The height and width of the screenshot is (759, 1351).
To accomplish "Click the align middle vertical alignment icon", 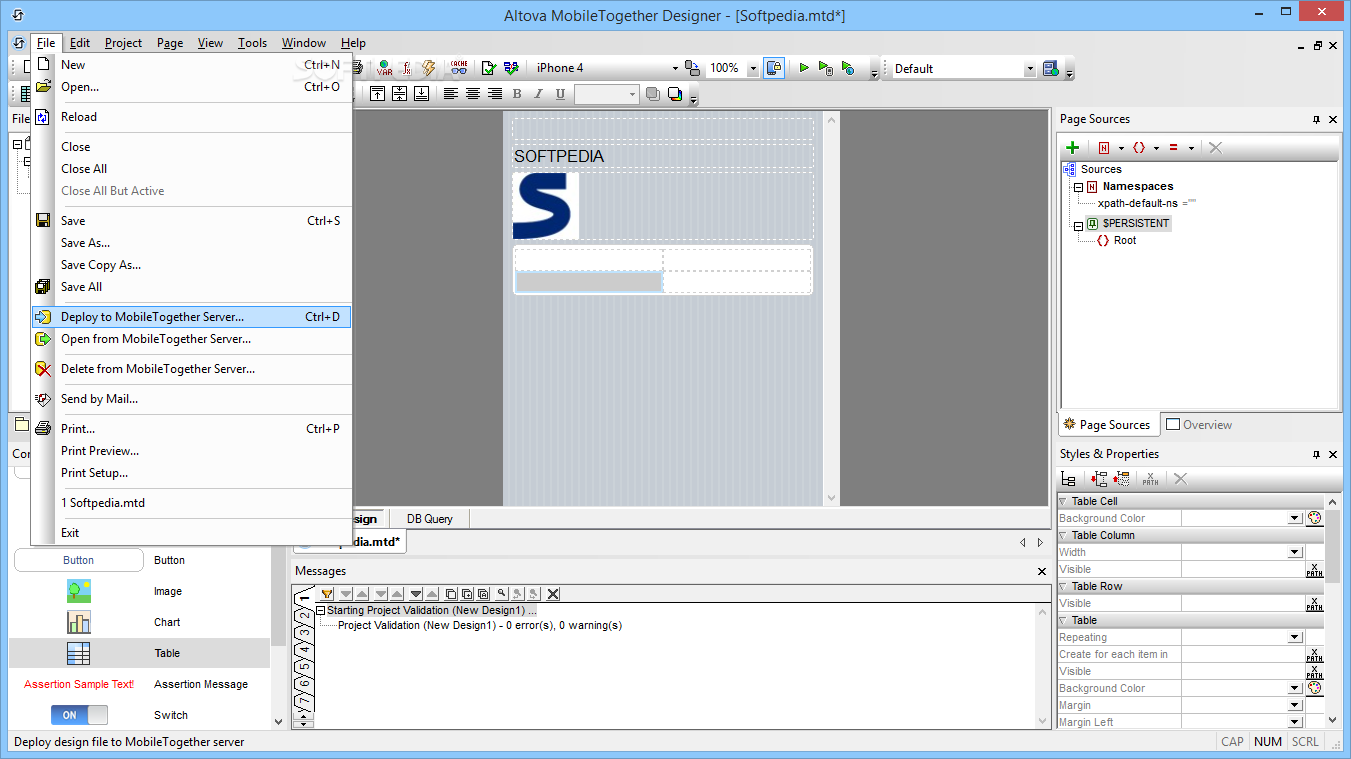I will 399,94.
